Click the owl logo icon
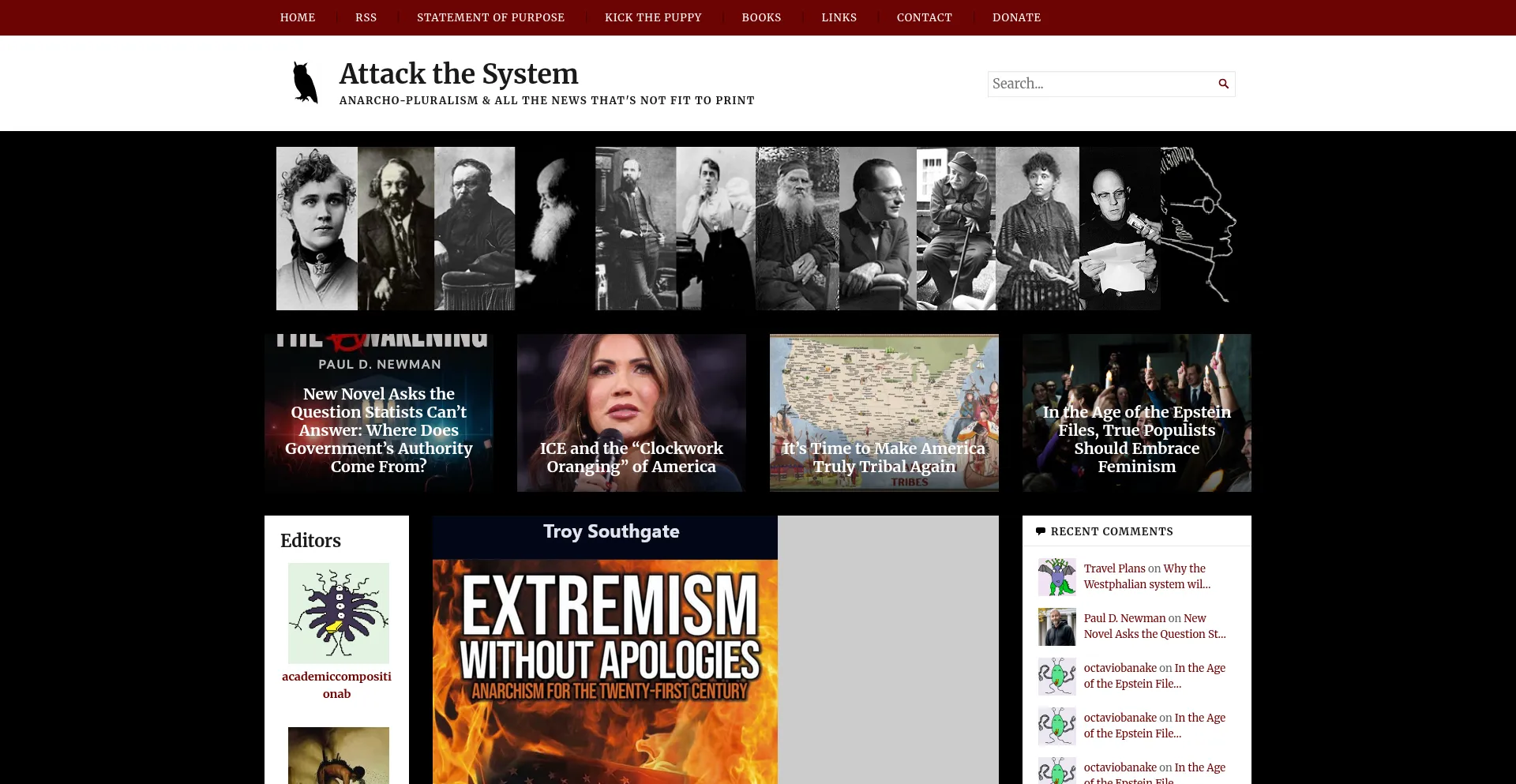Screen dimensions: 1516x784 click(304, 81)
